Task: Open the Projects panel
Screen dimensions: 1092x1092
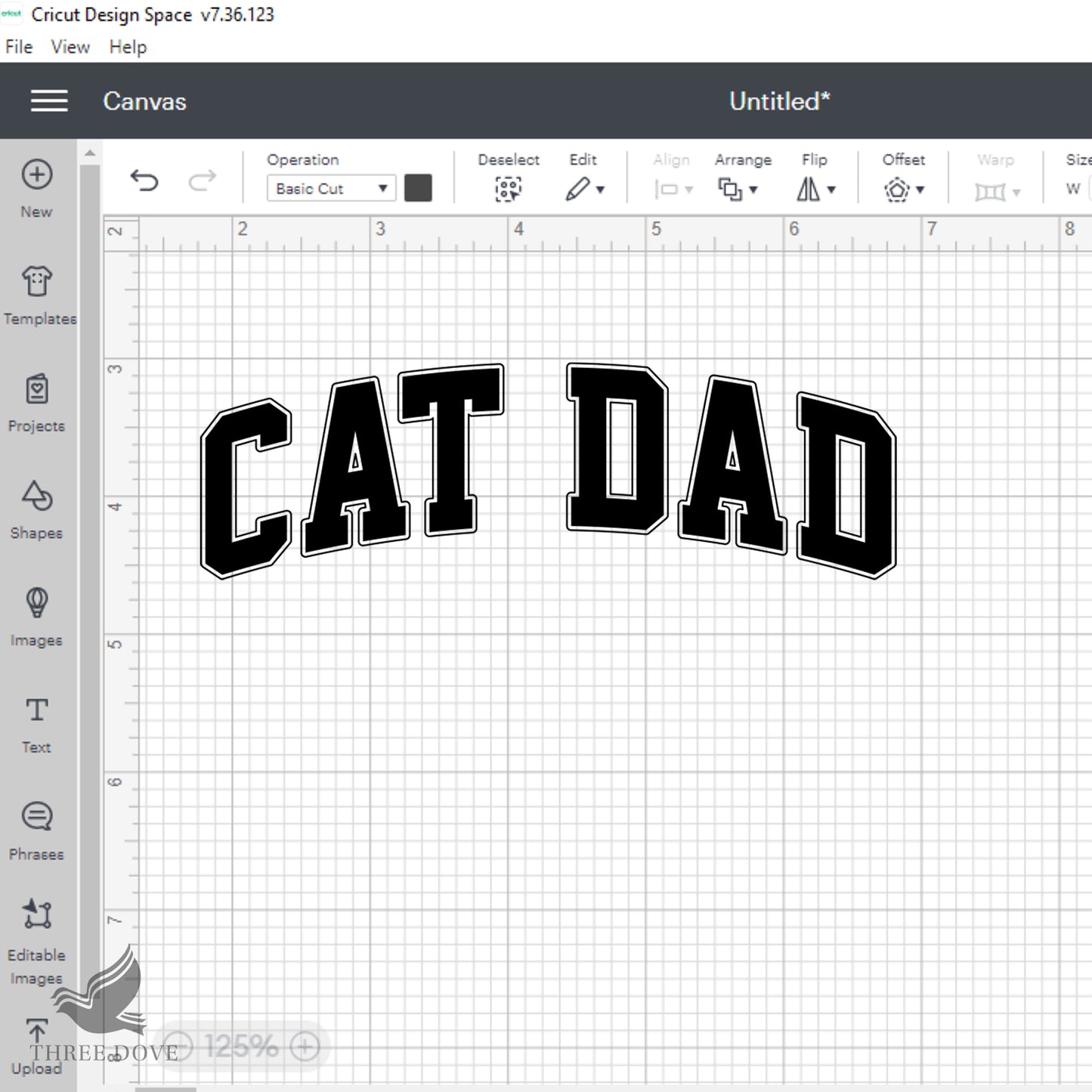Action: pos(36,403)
